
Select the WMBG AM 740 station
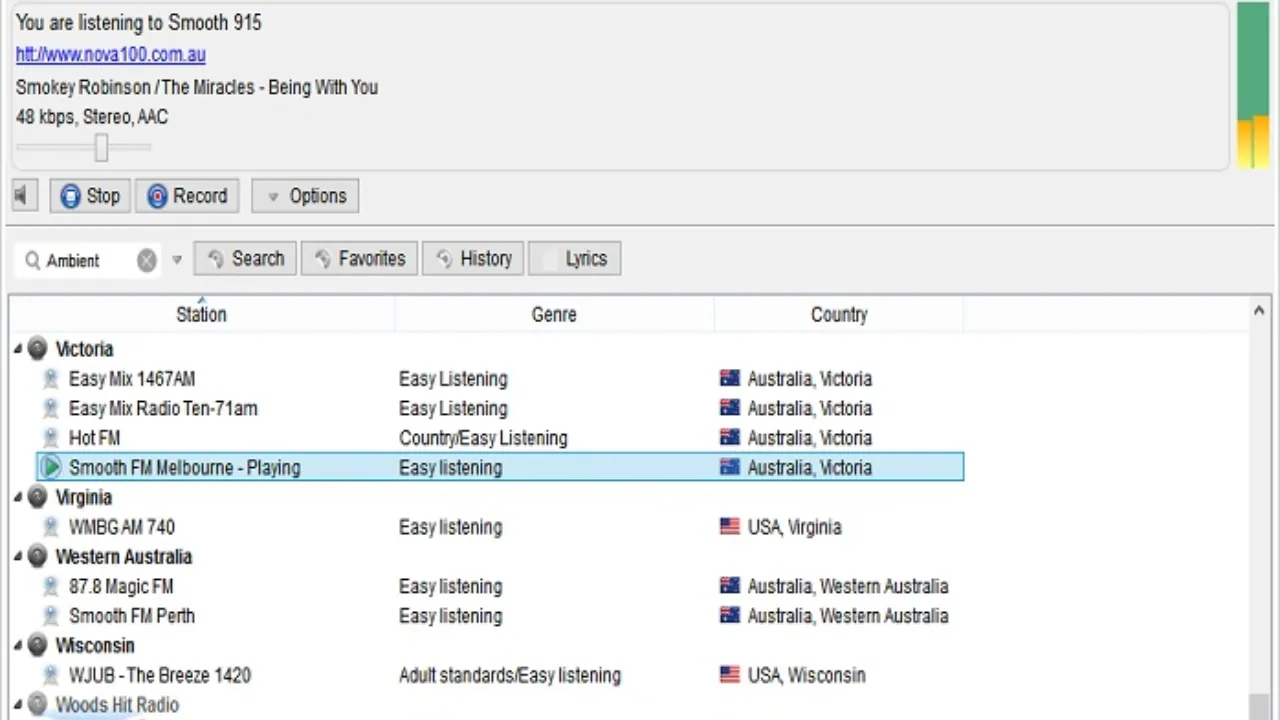[122, 527]
